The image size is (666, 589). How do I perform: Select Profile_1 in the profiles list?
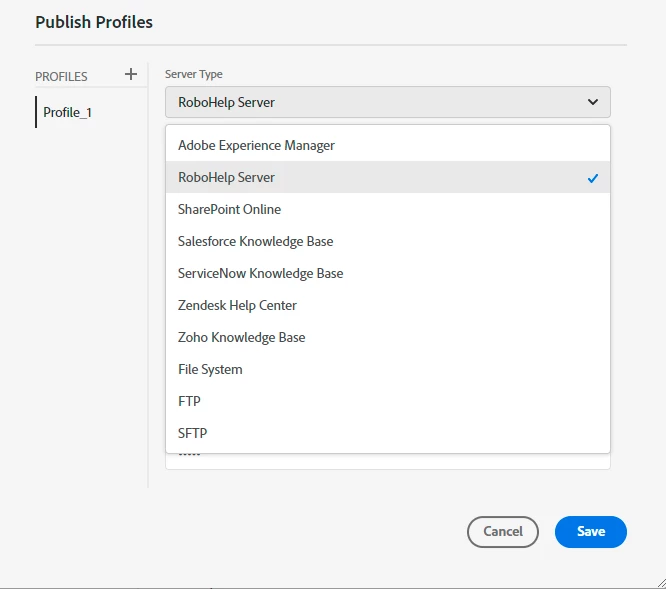[x=68, y=112]
